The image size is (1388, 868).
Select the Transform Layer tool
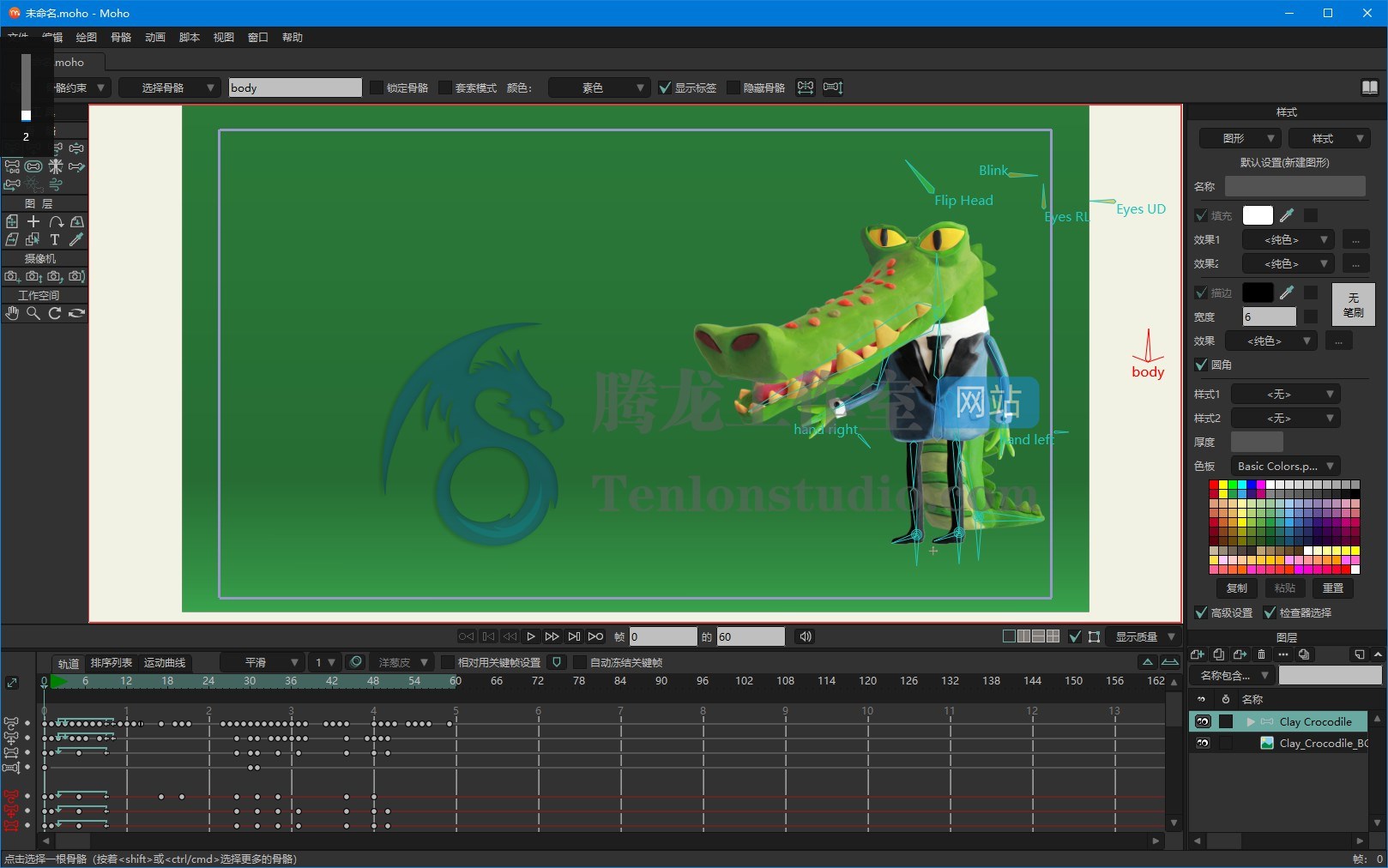tap(12, 221)
